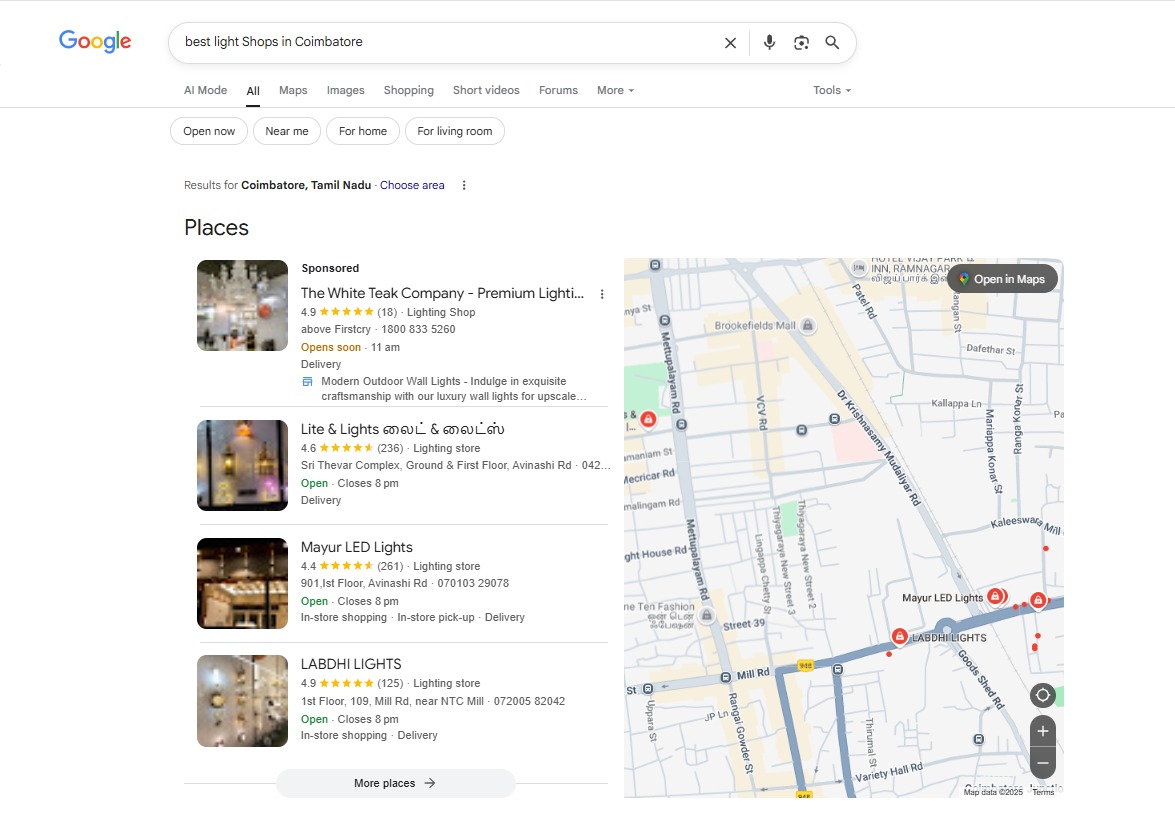
Task: Expand the More search categories dropdown
Action: pos(615,90)
